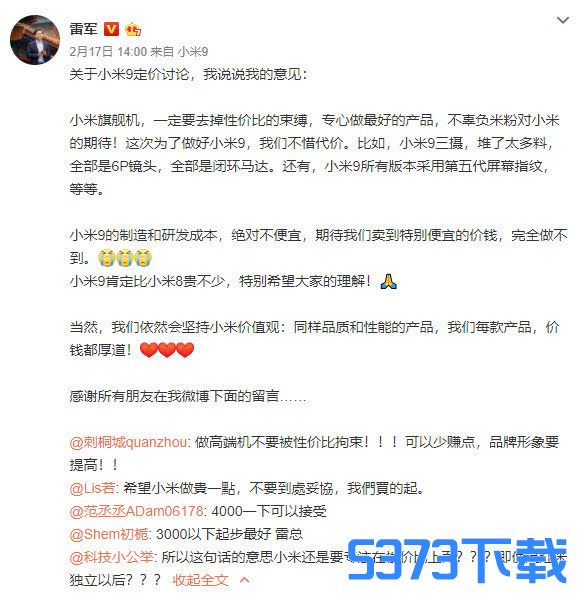The image size is (581, 593).
Task: Click the crying face emojis
Action: pyautogui.click(x=125, y=258)
